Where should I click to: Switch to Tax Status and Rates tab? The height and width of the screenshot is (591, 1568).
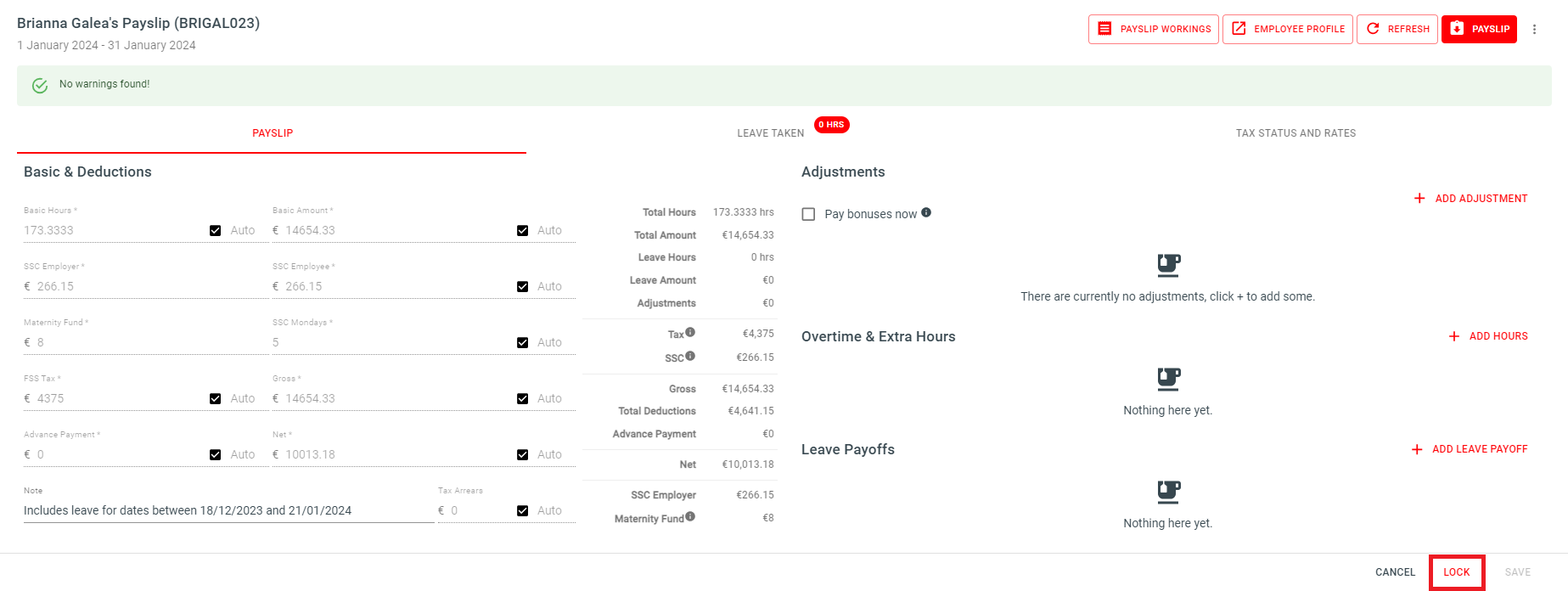[1295, 133]
